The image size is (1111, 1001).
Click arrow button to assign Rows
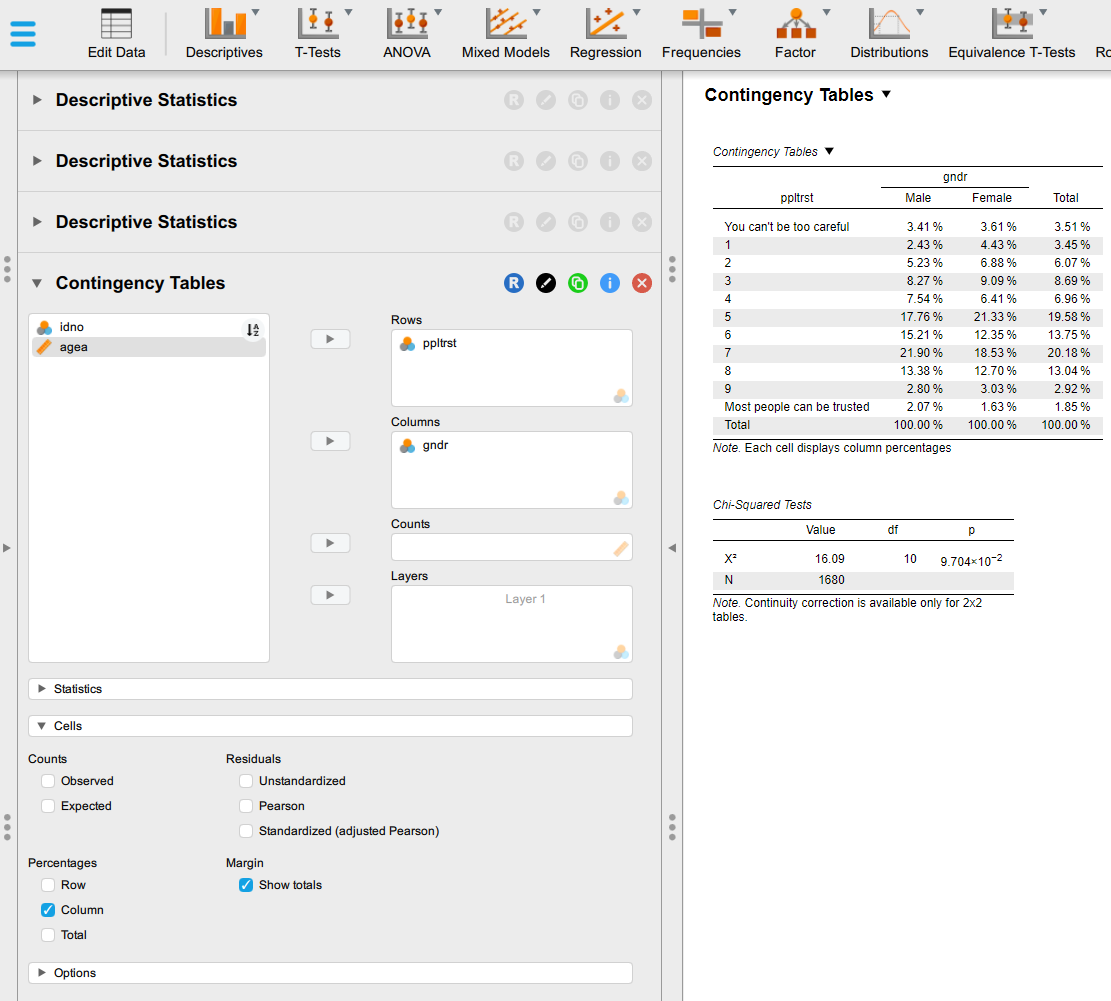(x=330, y=339)
